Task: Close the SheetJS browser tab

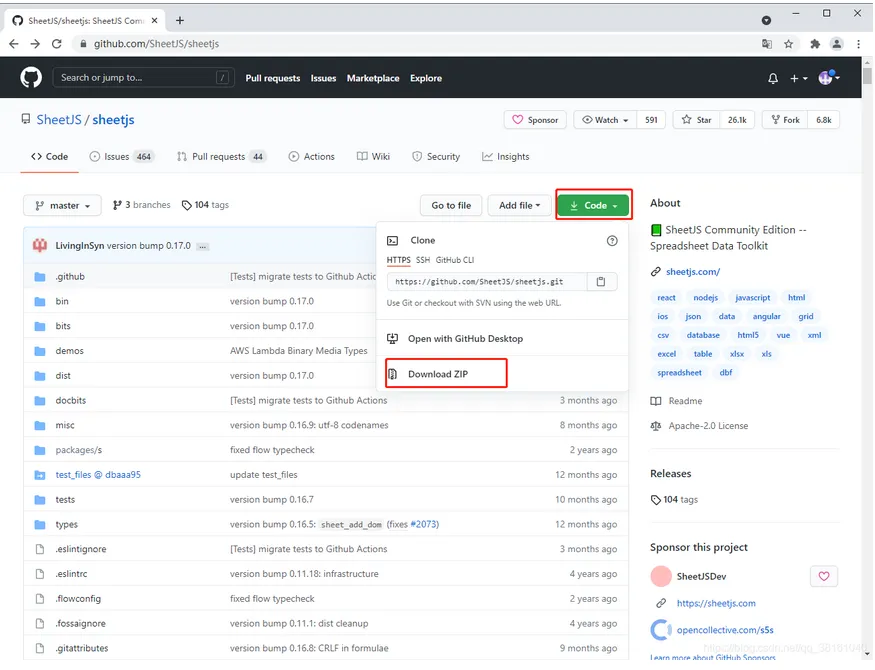Action: click(155, 21)
